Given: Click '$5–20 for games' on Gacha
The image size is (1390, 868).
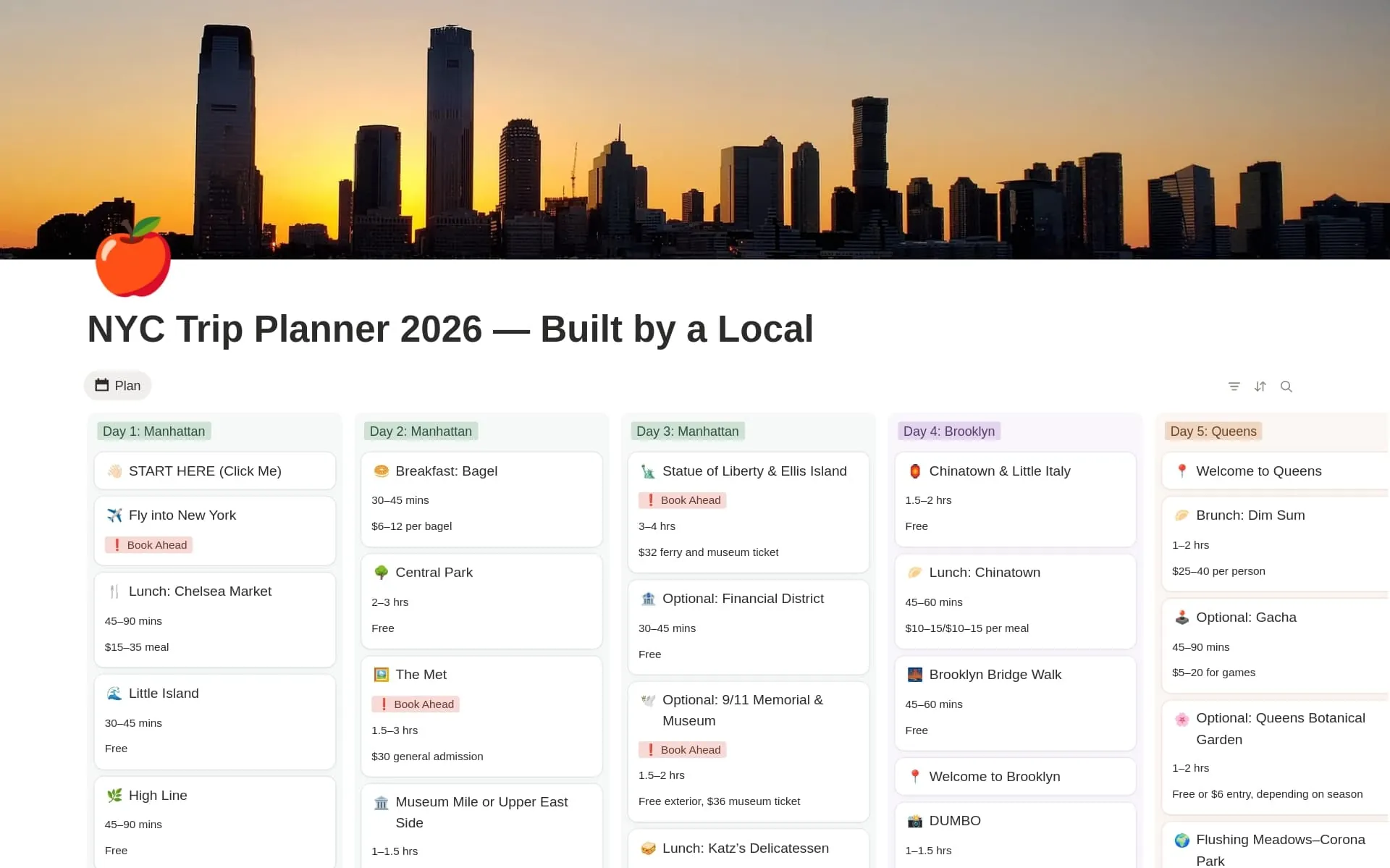Looking at the screenshot, I should coord(1214,673).
